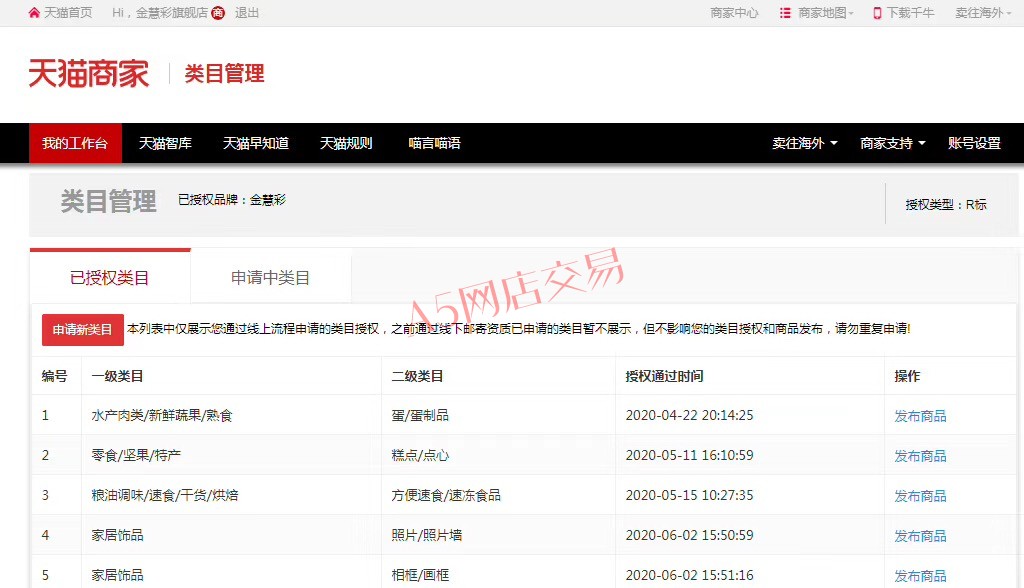1024x588 pixels.
Task: Expand the 商家地图 dropdown
Action: point(825,13)
